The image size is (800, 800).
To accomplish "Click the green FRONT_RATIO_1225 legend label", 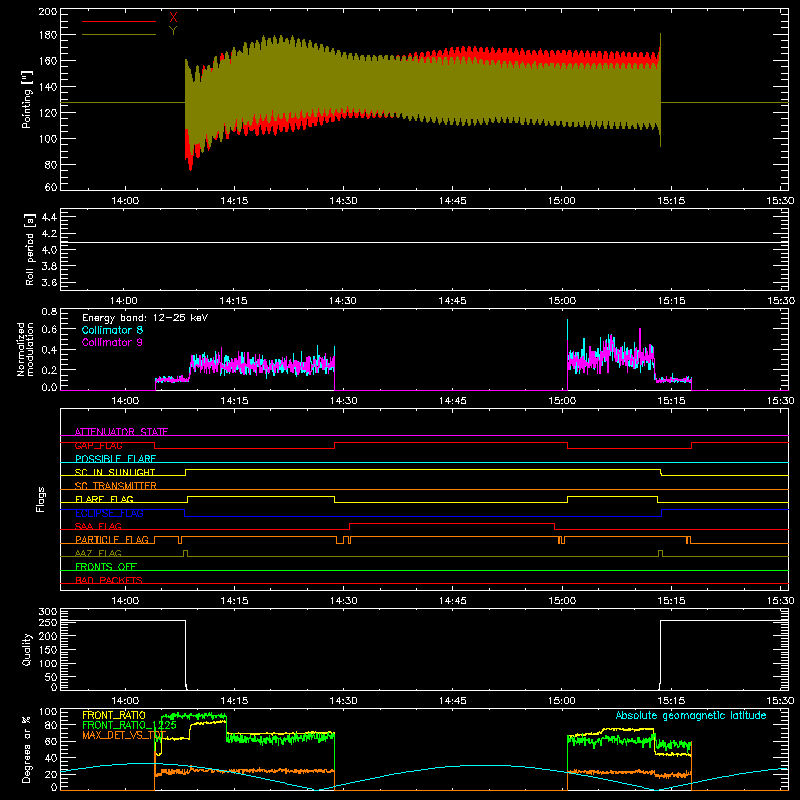I will 129,725.
